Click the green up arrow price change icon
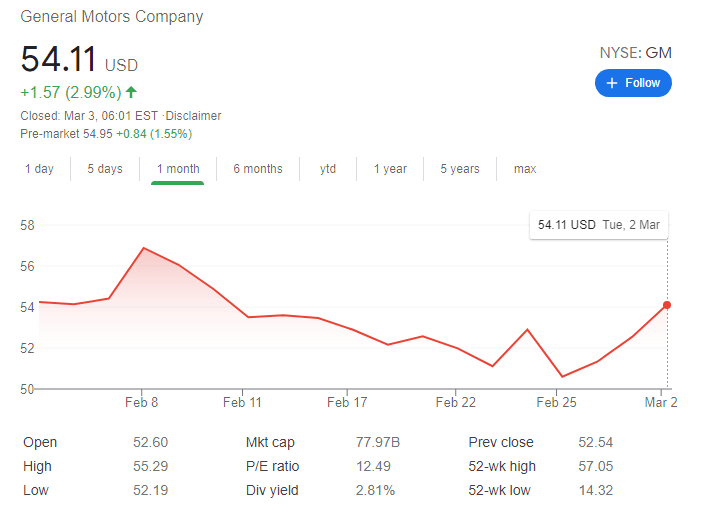This screenshot has width=708, height=515. pos(131,93)
